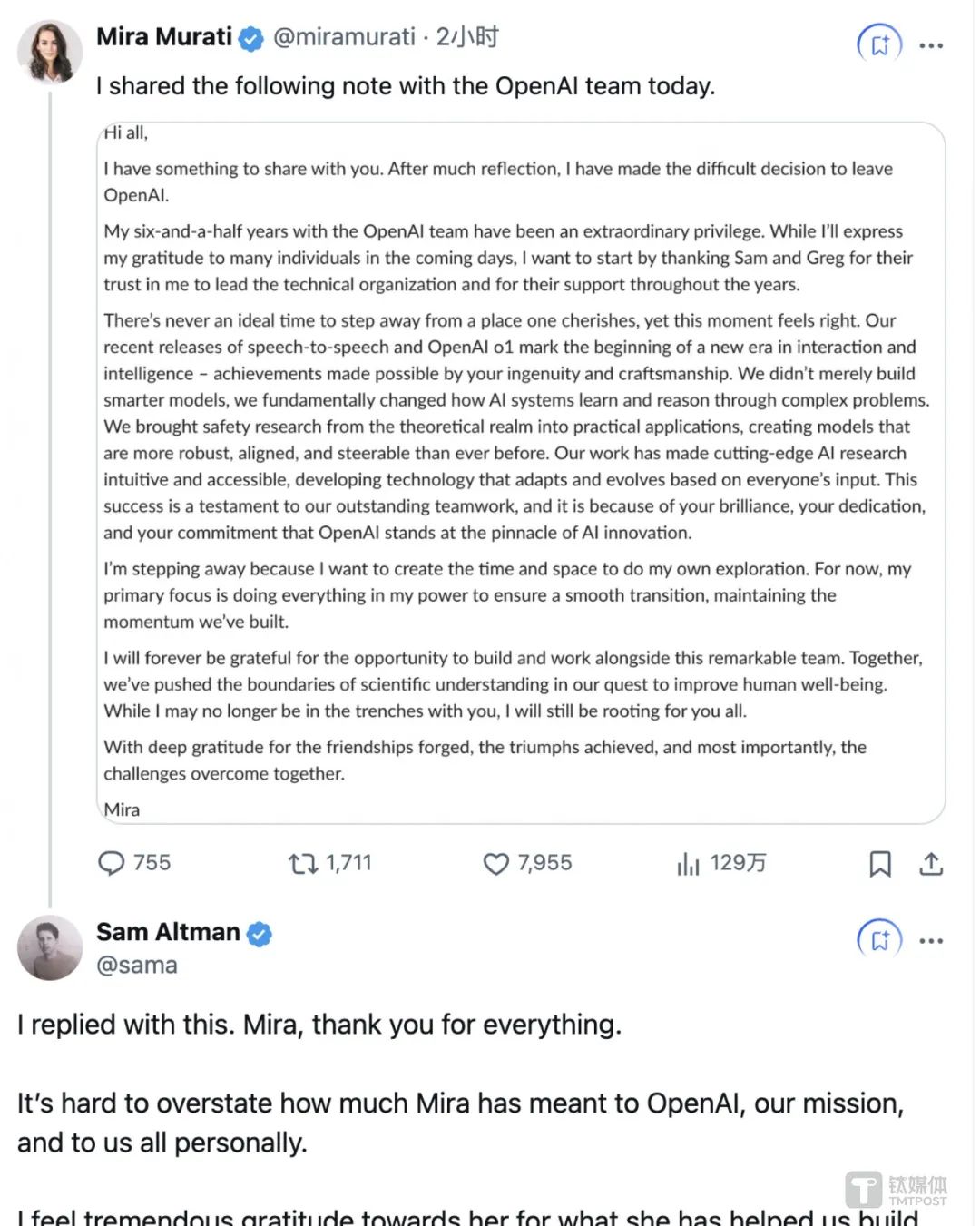Open more options menu on Sam Altman's tweet
Image resolution: width=980 pixels, height=1226 pixels.
931,940
